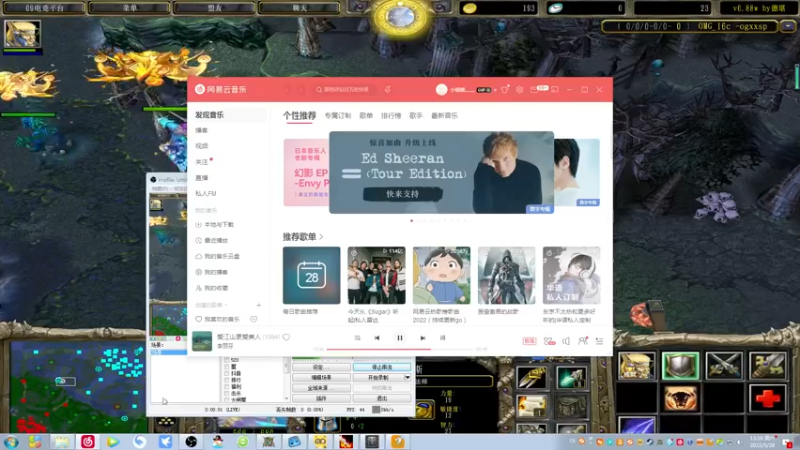
Task: Click the 退出 button in OBS
Action: (x=382, y=398)
